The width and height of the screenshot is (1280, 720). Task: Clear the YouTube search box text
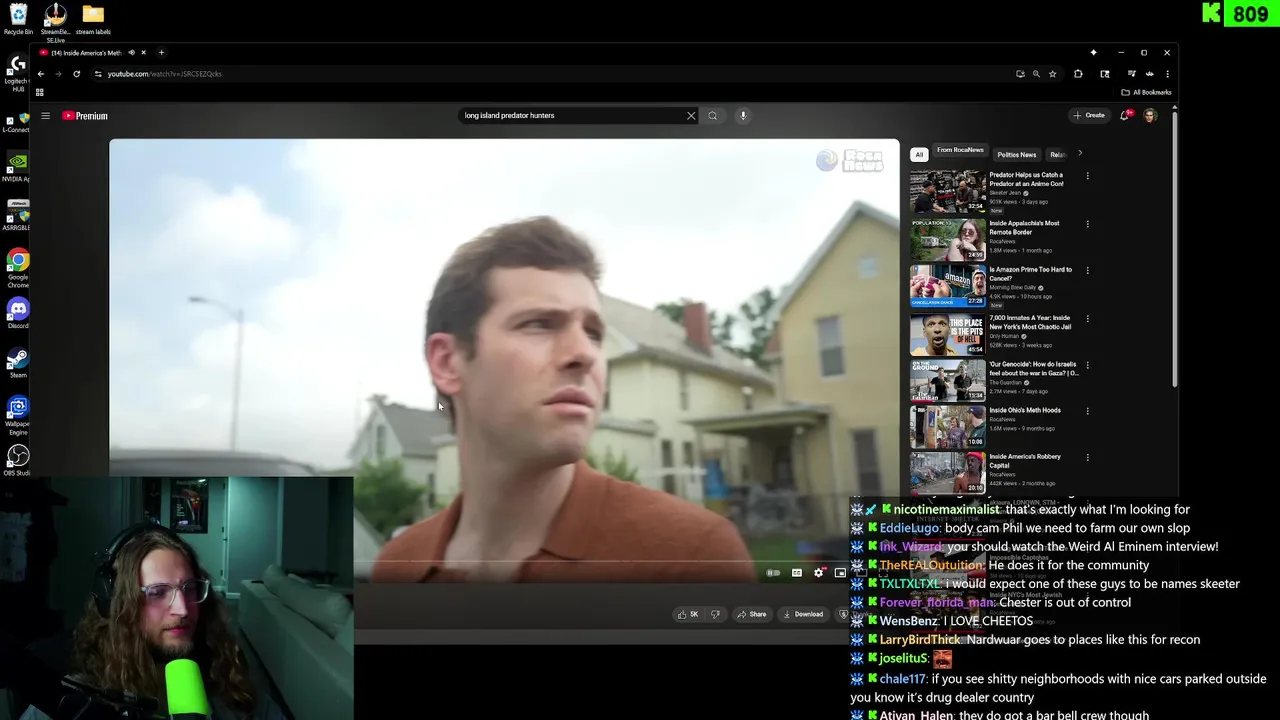tap(690, 116)
